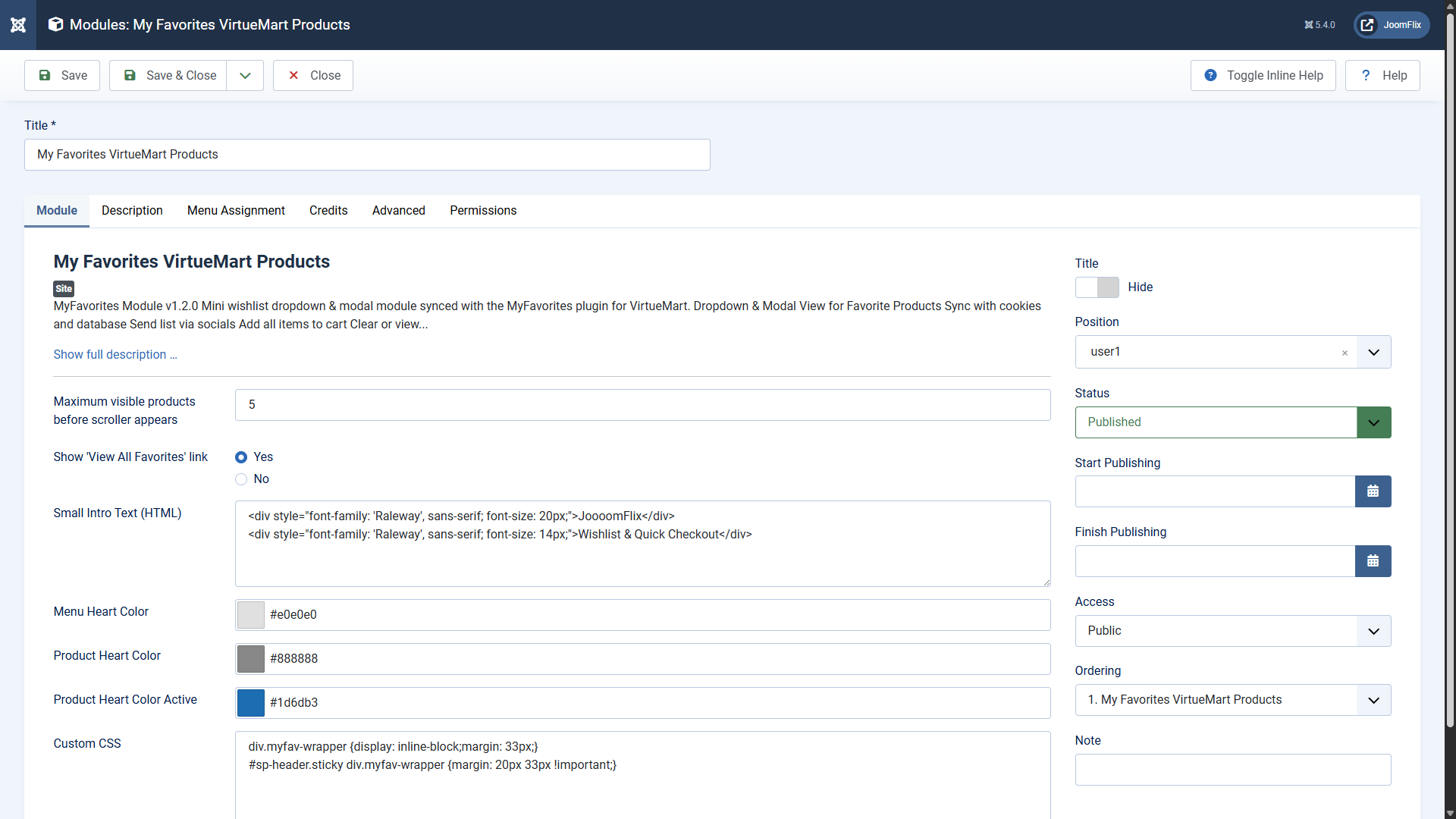Expand Save & Close dropdown arrow
This screenshot has width=1456, height=819.
pos(245,75)
